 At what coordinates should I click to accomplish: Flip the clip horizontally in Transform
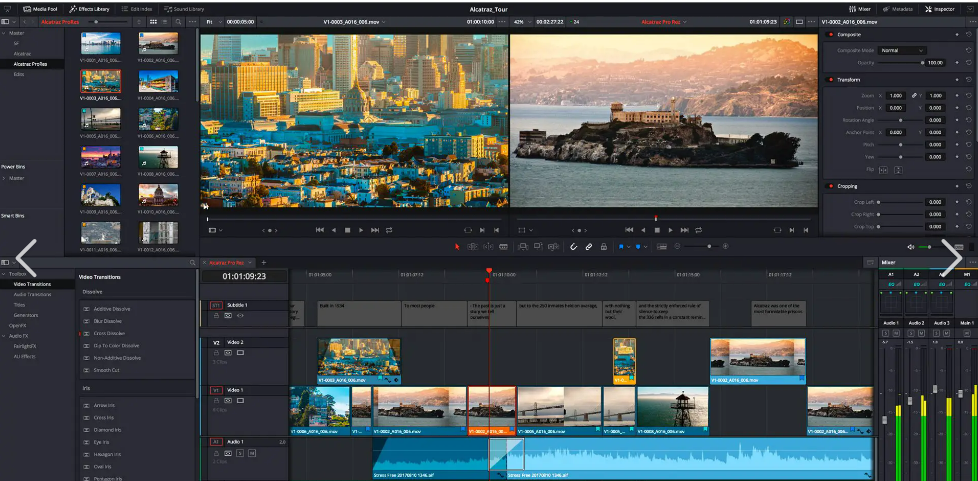click(x=883, y=170)
